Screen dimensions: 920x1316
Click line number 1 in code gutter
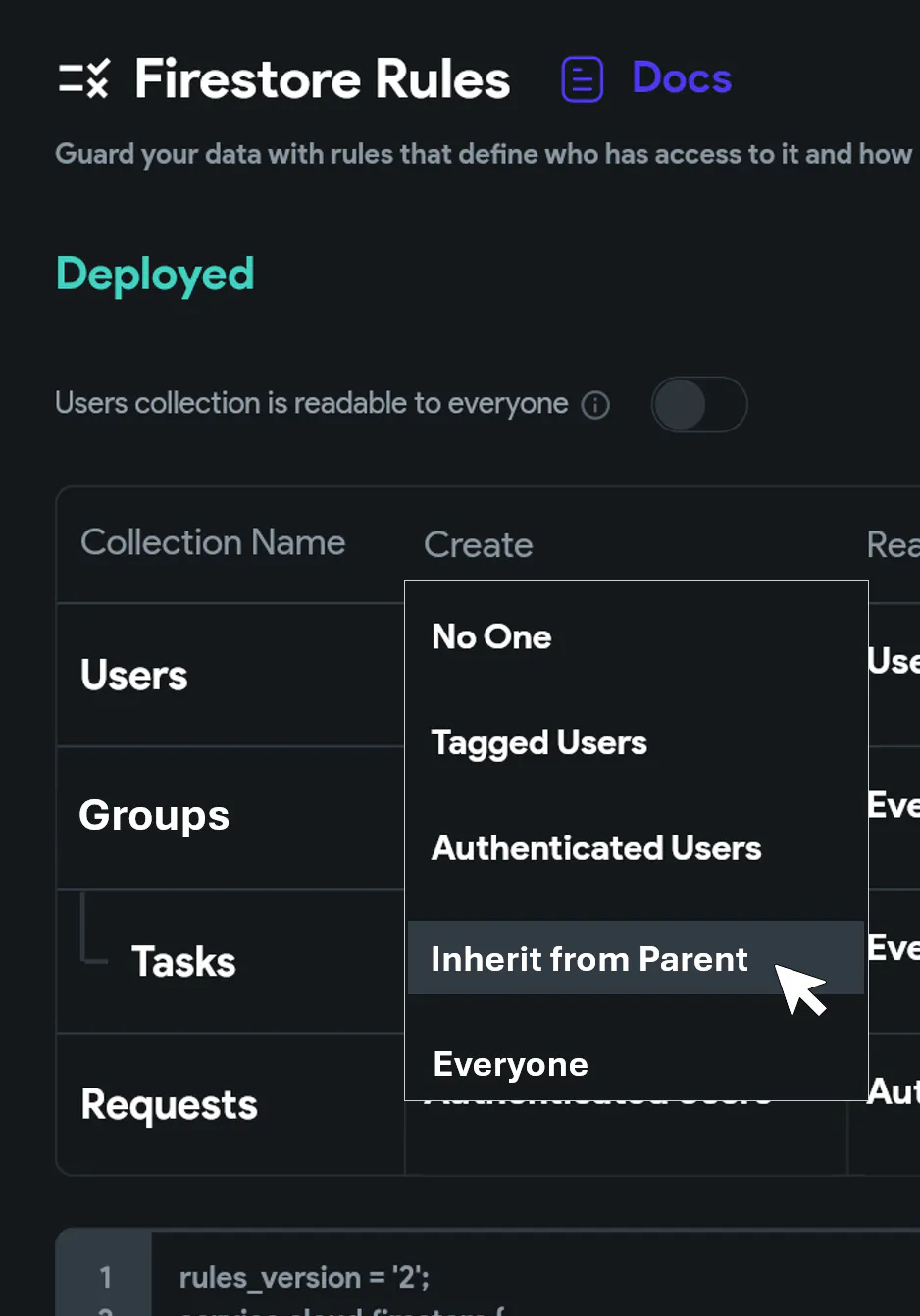[x=106, y=1277]
